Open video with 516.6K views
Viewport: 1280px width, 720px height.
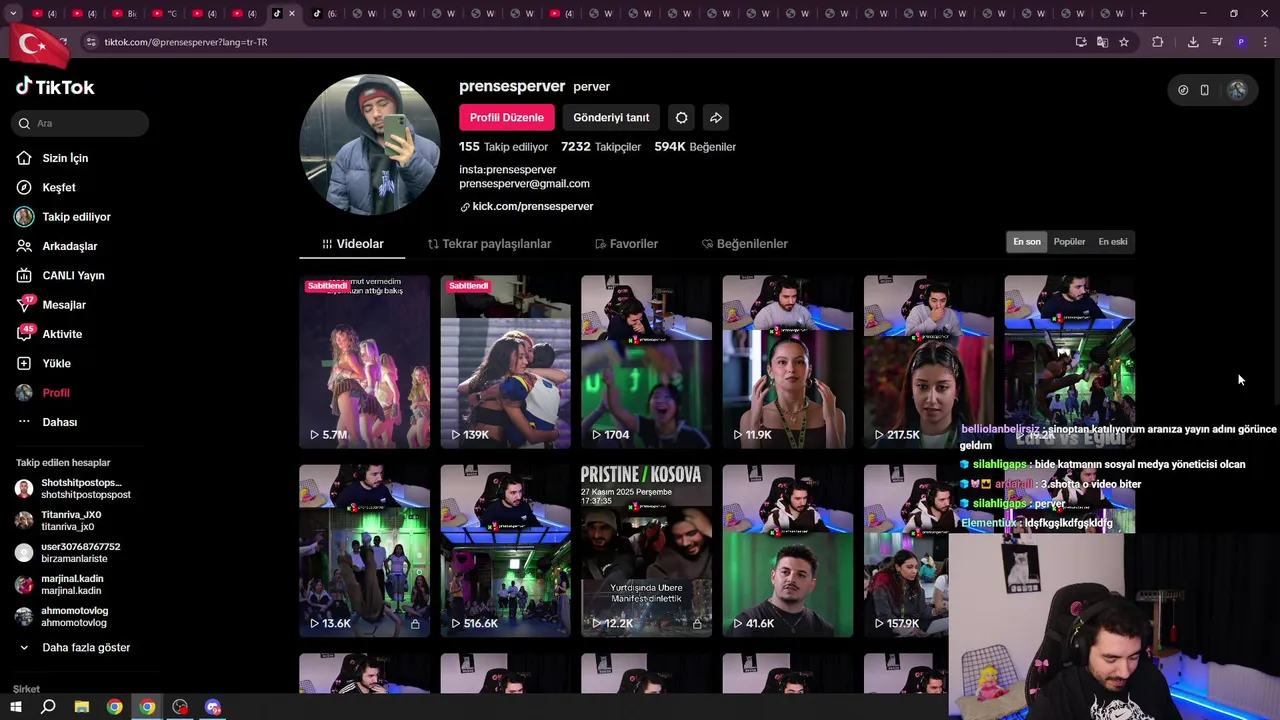[x=505, y=551]
